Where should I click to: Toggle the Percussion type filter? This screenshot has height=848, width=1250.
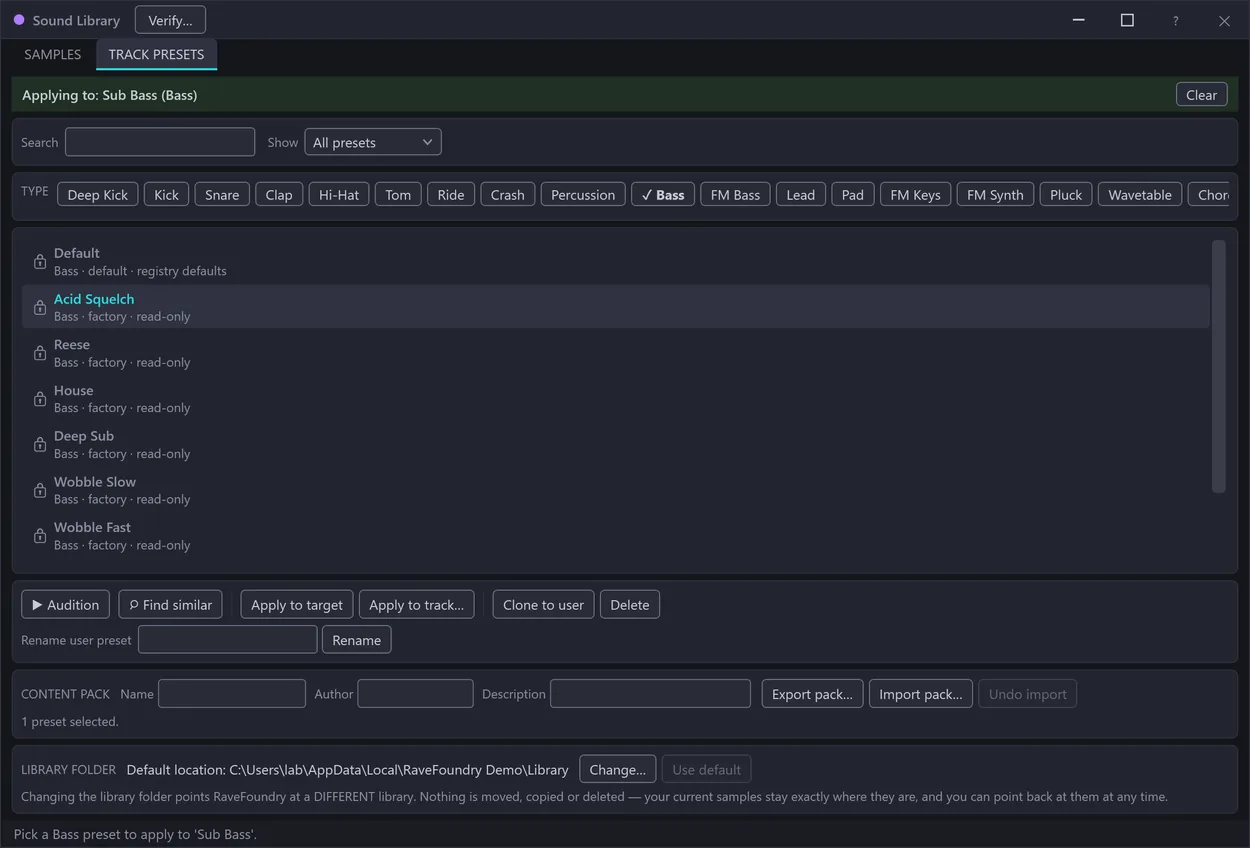pyautogui.click(x=583, y=194)
